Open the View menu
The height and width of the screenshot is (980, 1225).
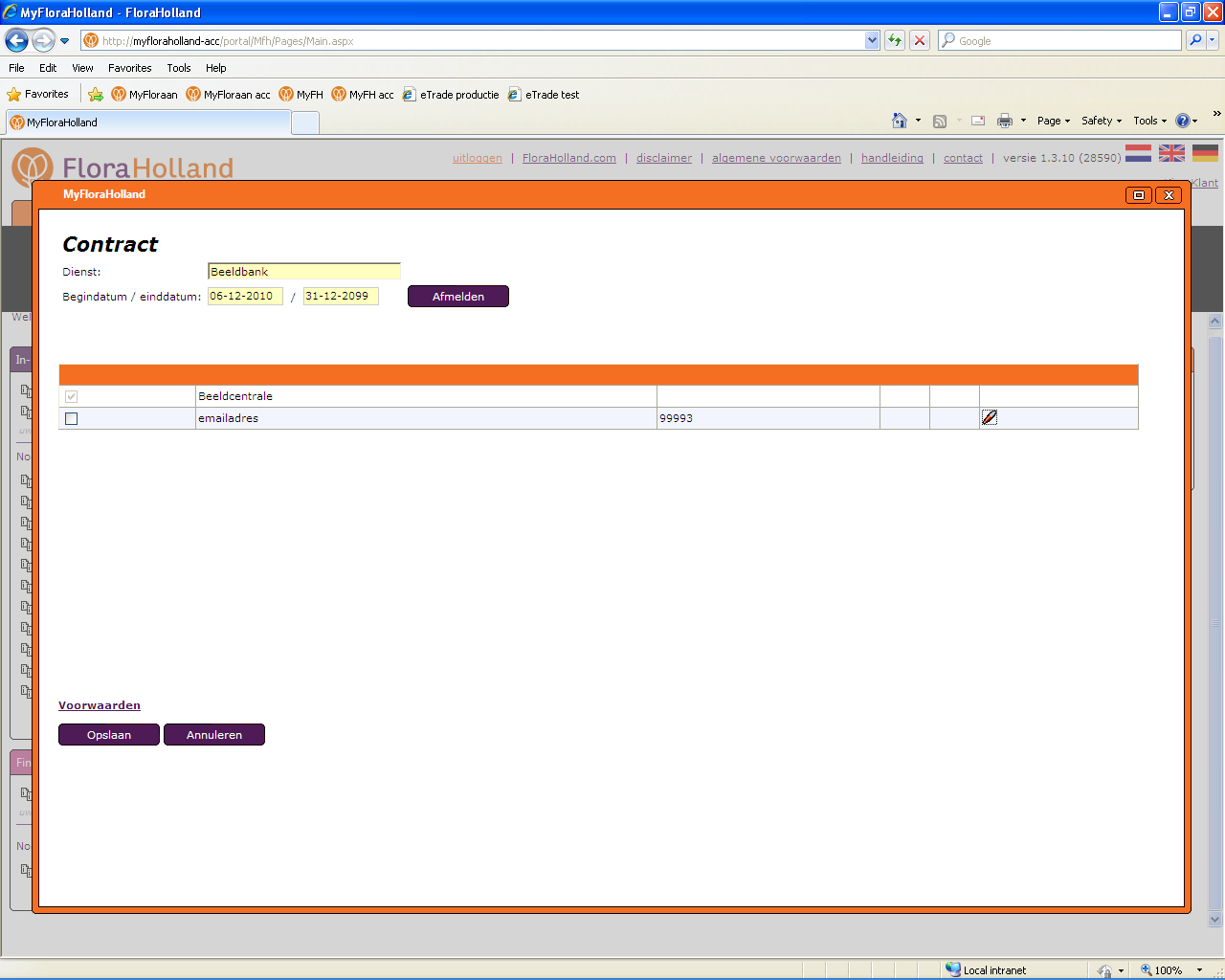[82, 68]
